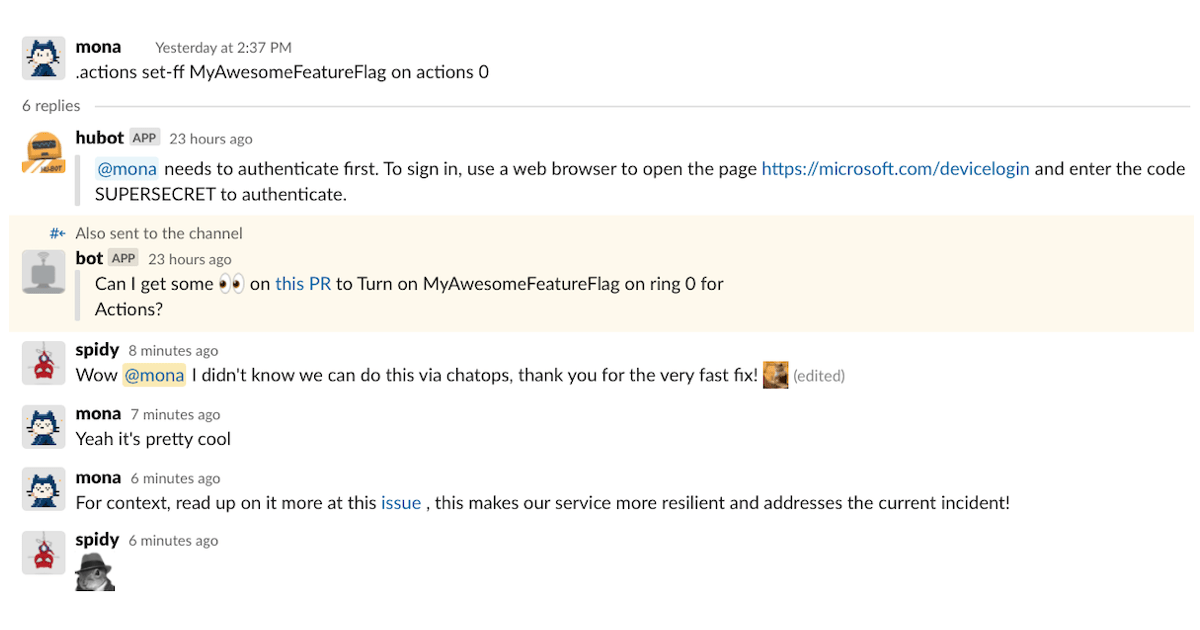The height and width of the screenshot is (630, 1200).
Task: Click the 8 minutes ago timestamp on spidy's reply
Action: point(173,350)
